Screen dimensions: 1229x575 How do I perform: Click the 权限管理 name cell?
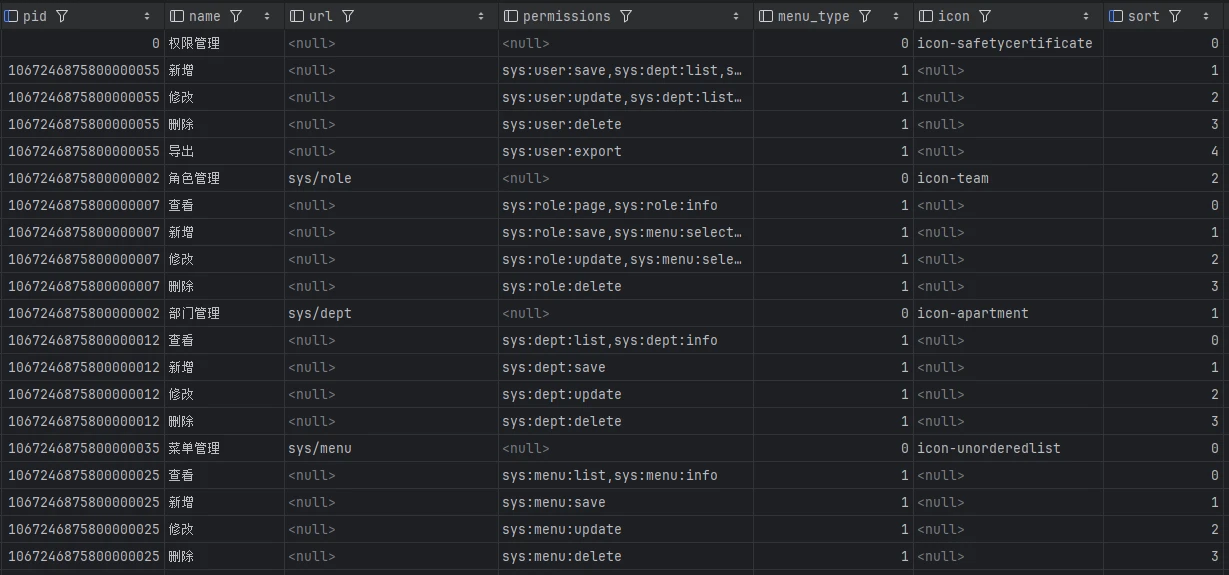194,43
